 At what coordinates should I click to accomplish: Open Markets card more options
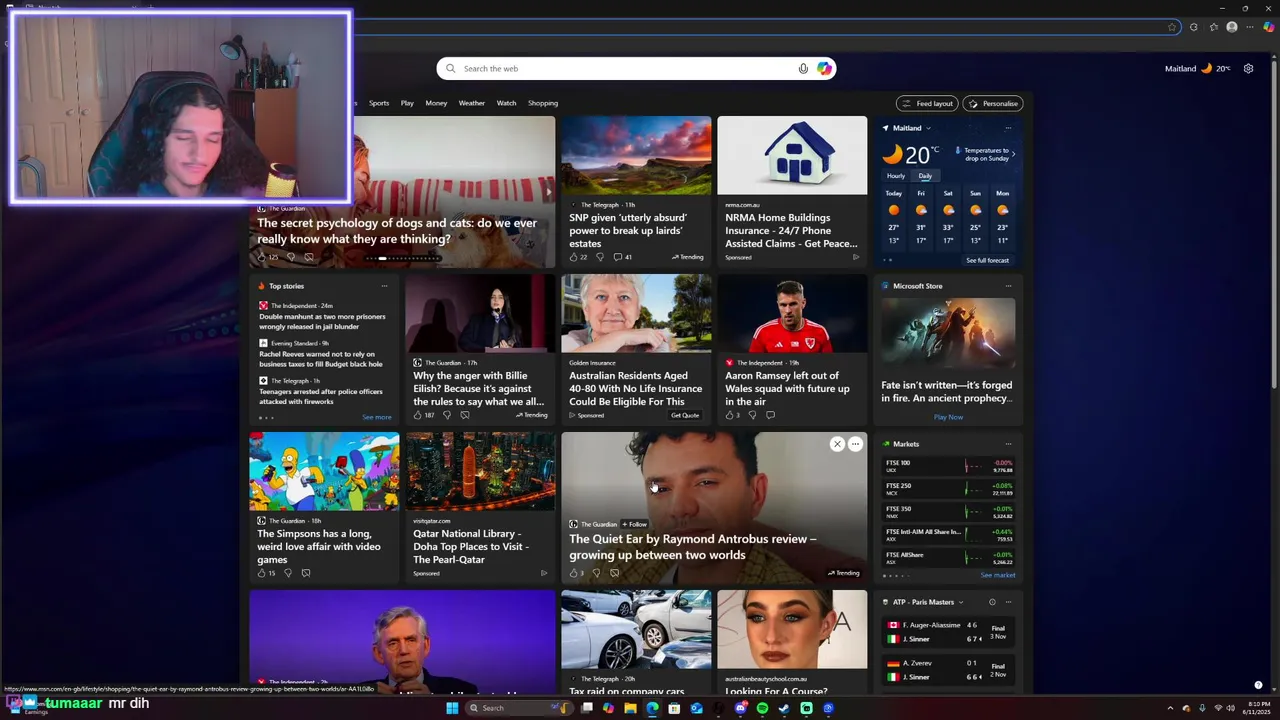coord(1008,444)
